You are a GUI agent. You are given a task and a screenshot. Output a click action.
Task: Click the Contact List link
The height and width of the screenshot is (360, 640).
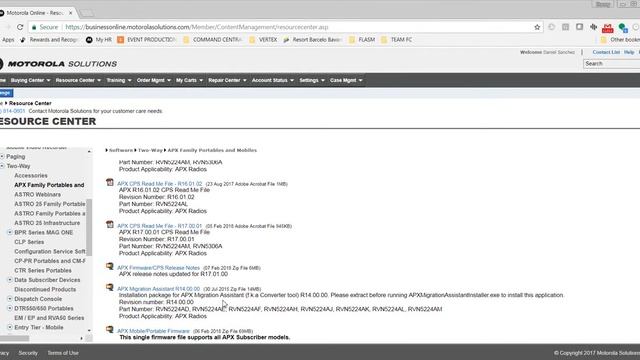[606, 52]
